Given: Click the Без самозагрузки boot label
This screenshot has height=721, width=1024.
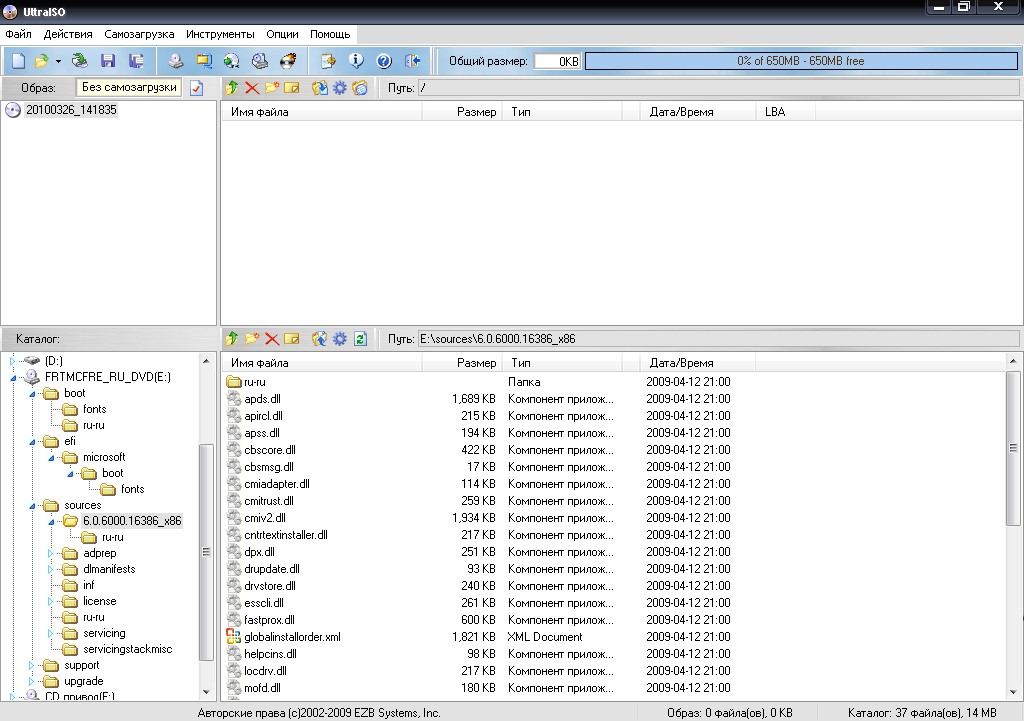Looking at the screenshot, I should pos(130,88).
